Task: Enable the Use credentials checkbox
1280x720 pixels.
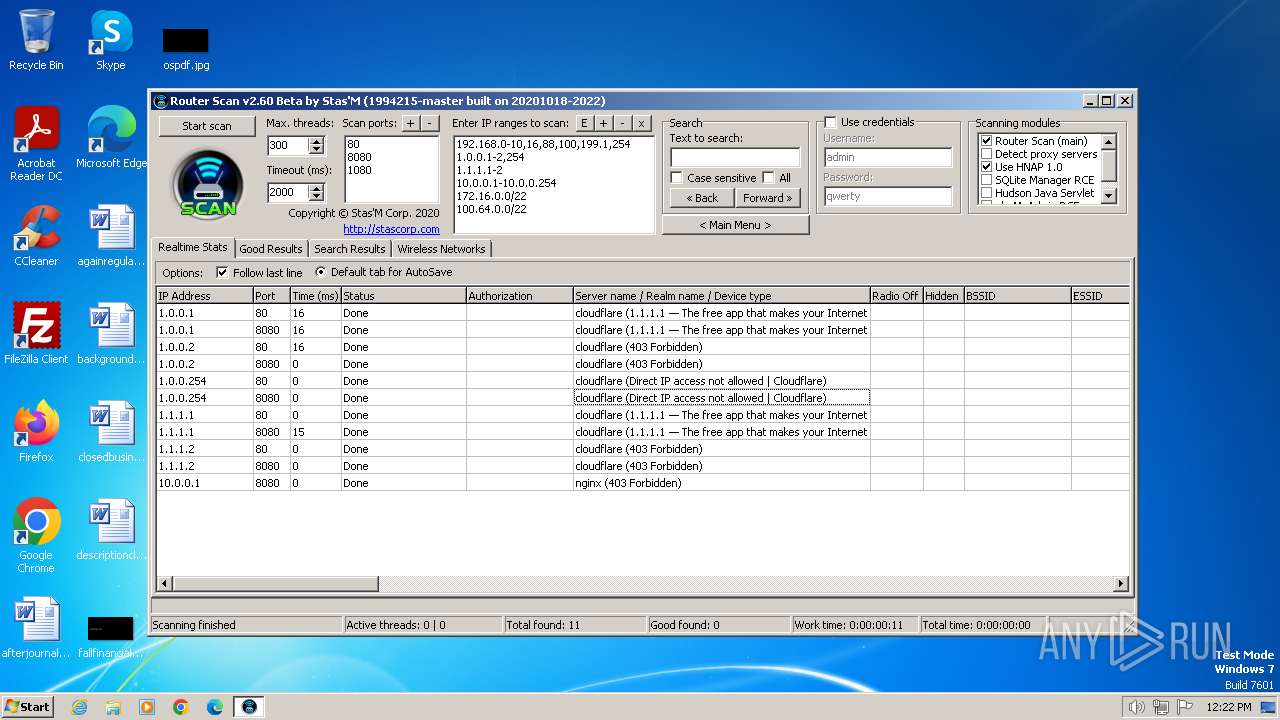Action: point(830,122)
